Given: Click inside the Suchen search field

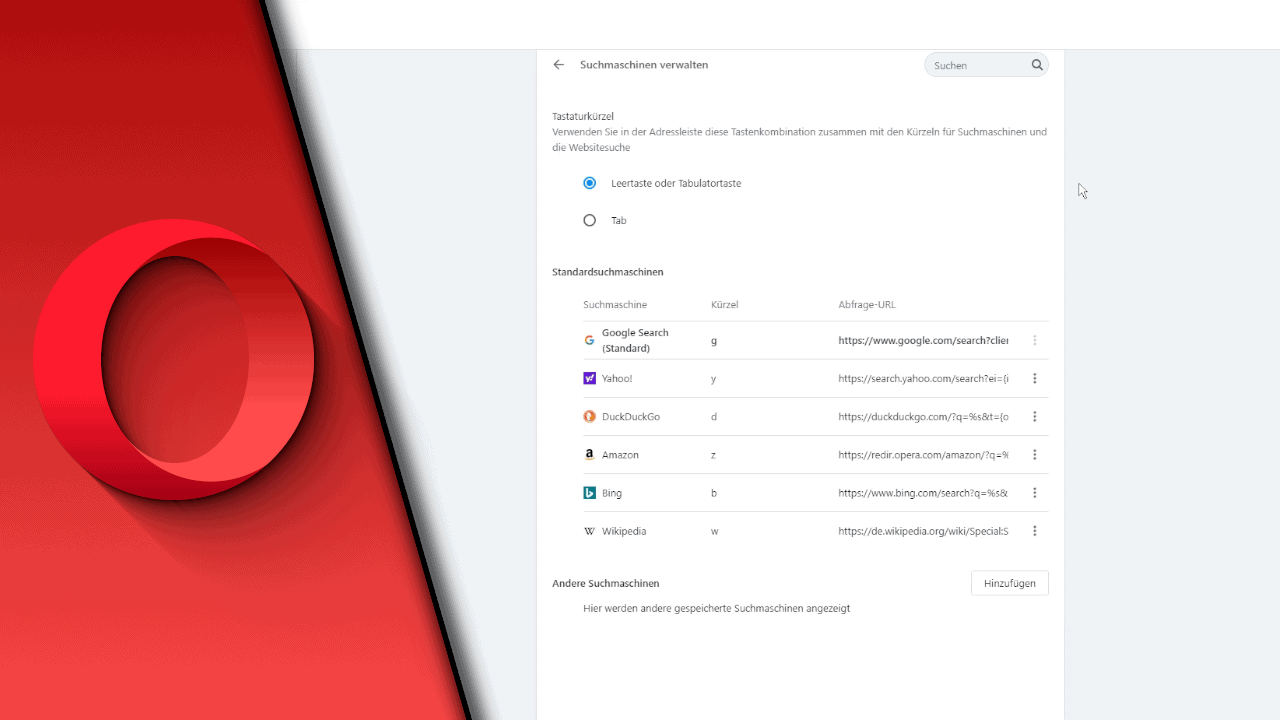Looking at the screenshot, I should coord(986,65).
